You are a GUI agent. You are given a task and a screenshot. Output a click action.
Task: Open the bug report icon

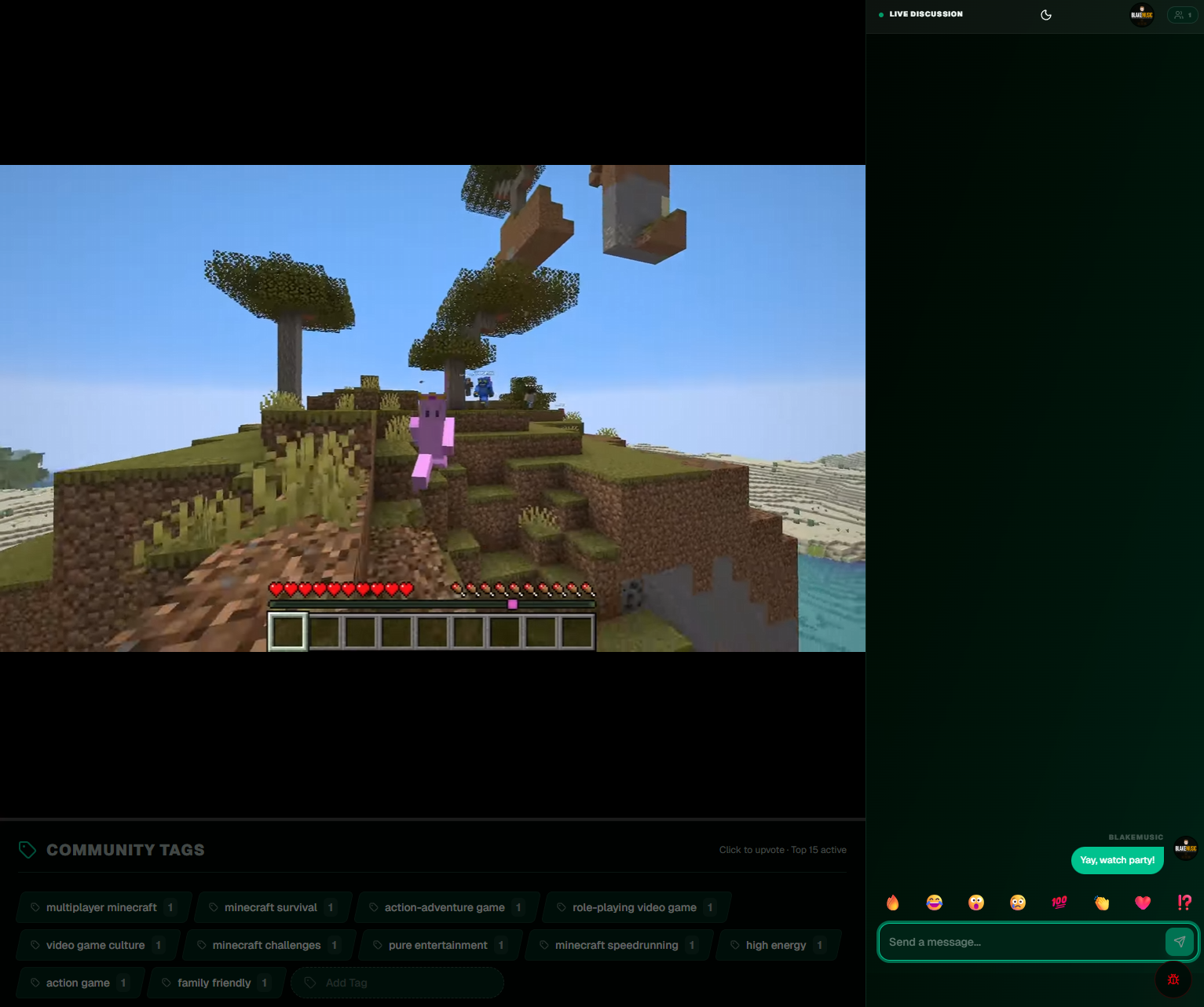[x=1173, y=980]
